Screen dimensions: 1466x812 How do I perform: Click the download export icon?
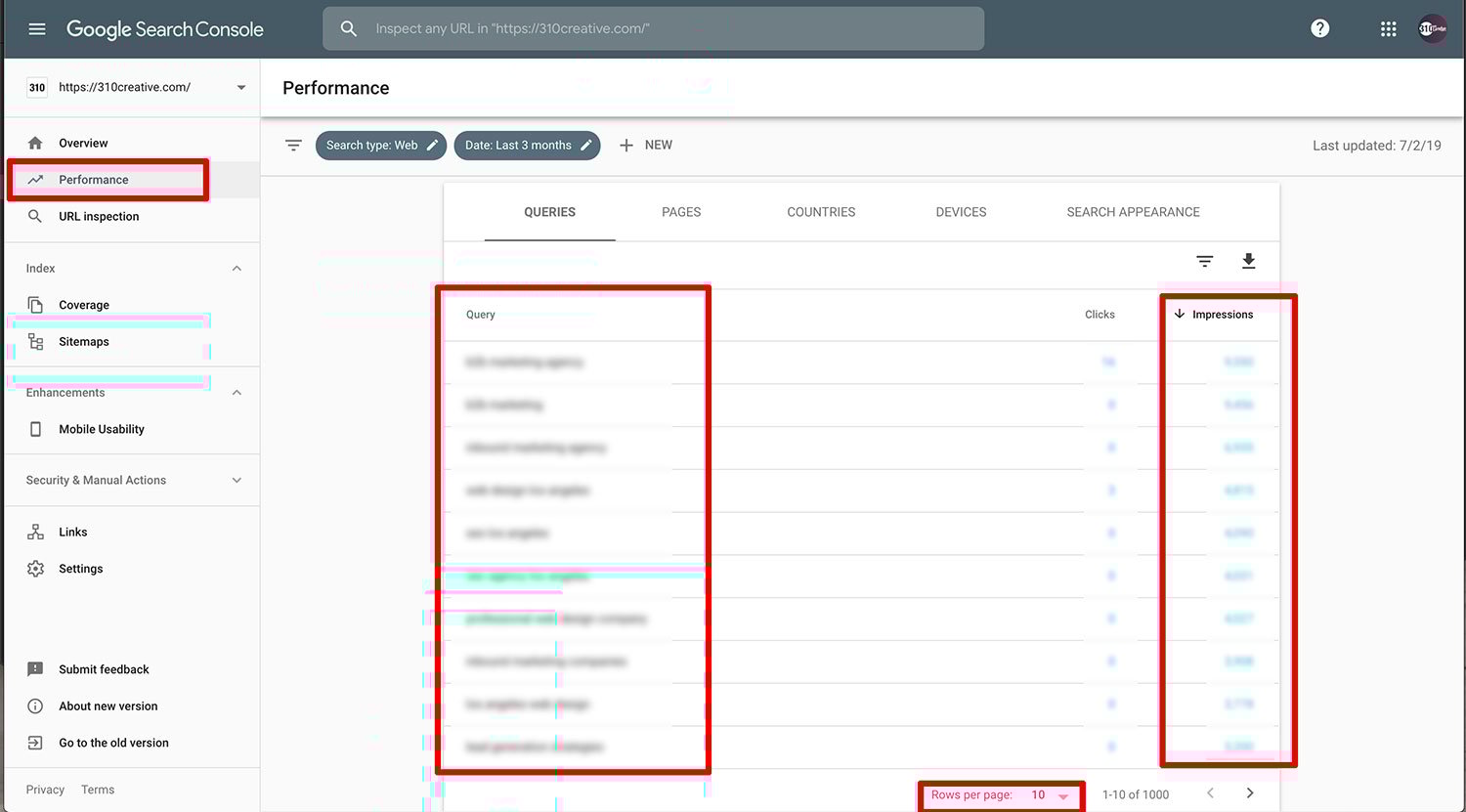pyautogui.click(x=1248, y=261)
